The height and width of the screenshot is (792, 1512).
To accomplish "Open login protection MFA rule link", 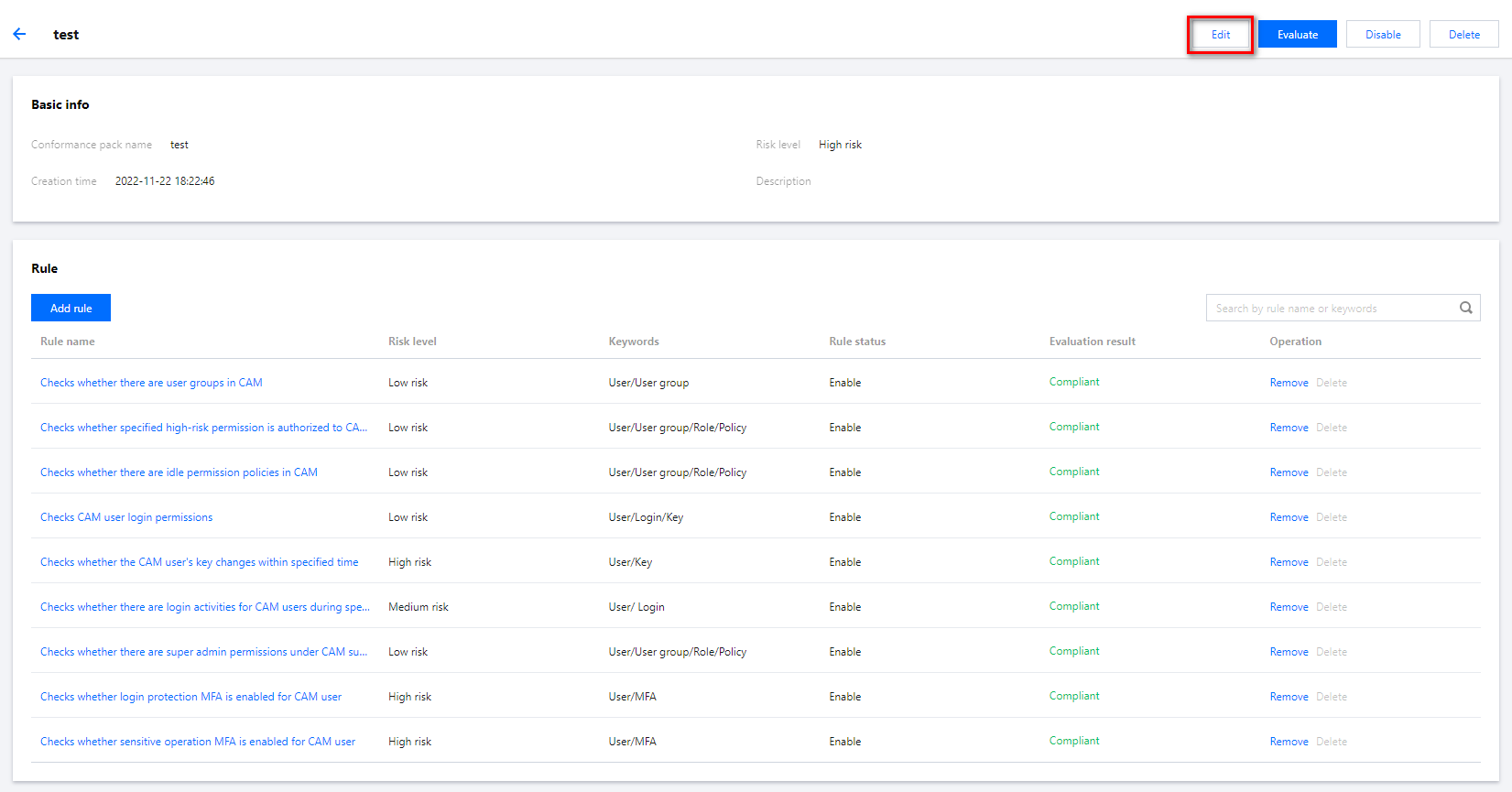I will click(190, 697).
